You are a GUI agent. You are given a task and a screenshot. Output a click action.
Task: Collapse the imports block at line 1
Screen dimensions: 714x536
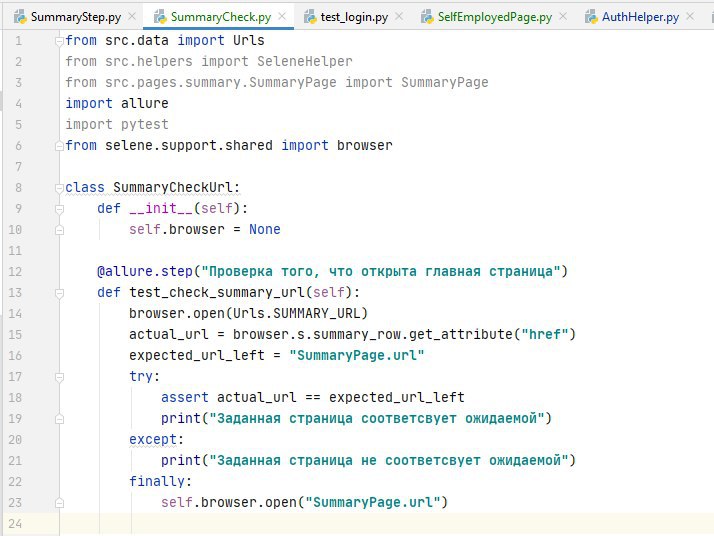59,41
